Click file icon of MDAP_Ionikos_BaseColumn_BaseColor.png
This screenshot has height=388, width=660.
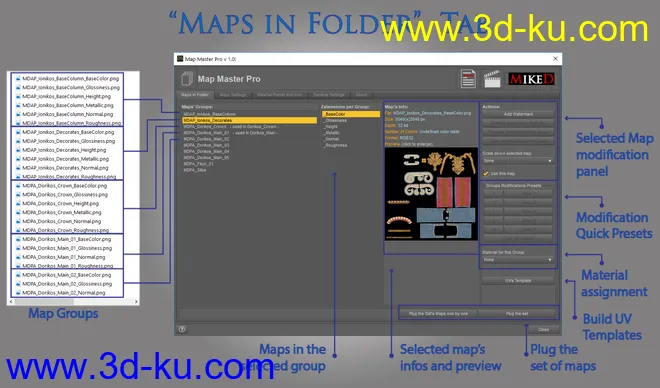(18, 78)
